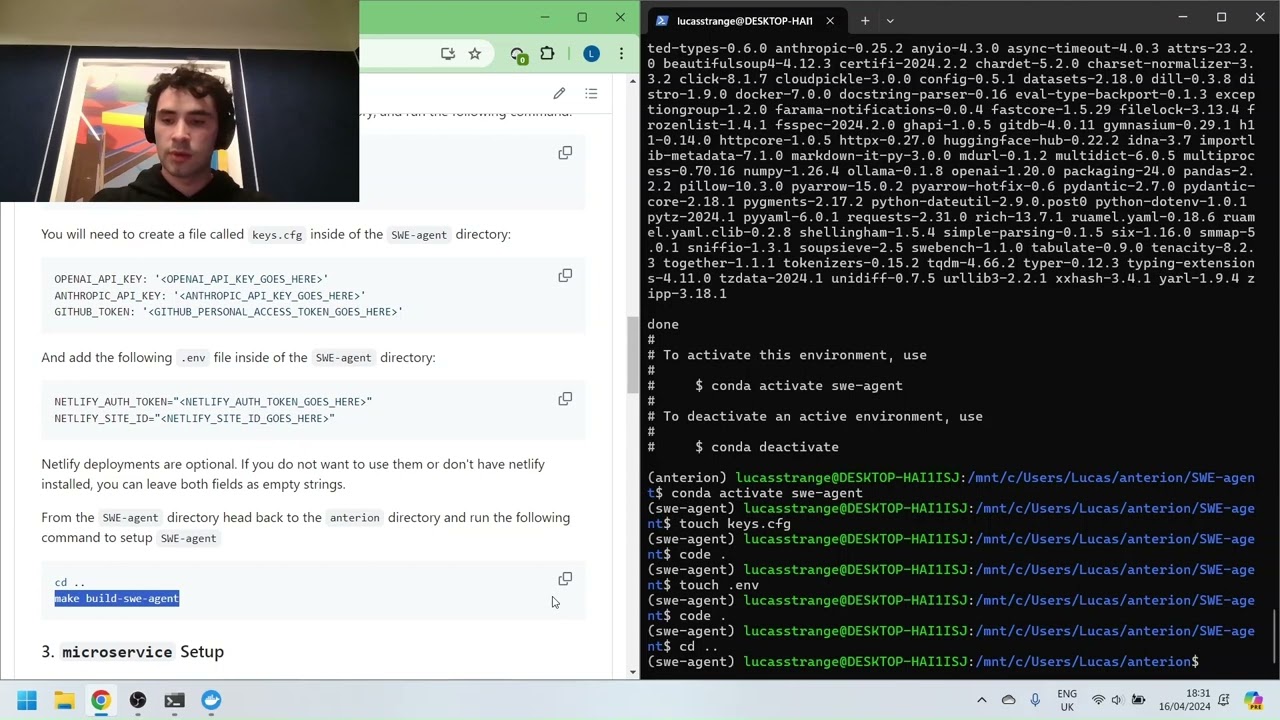Viewport: 1280px width, 720px height.
Task: Open the ENG UK language switcher
Action: [x=1067, y=700]
